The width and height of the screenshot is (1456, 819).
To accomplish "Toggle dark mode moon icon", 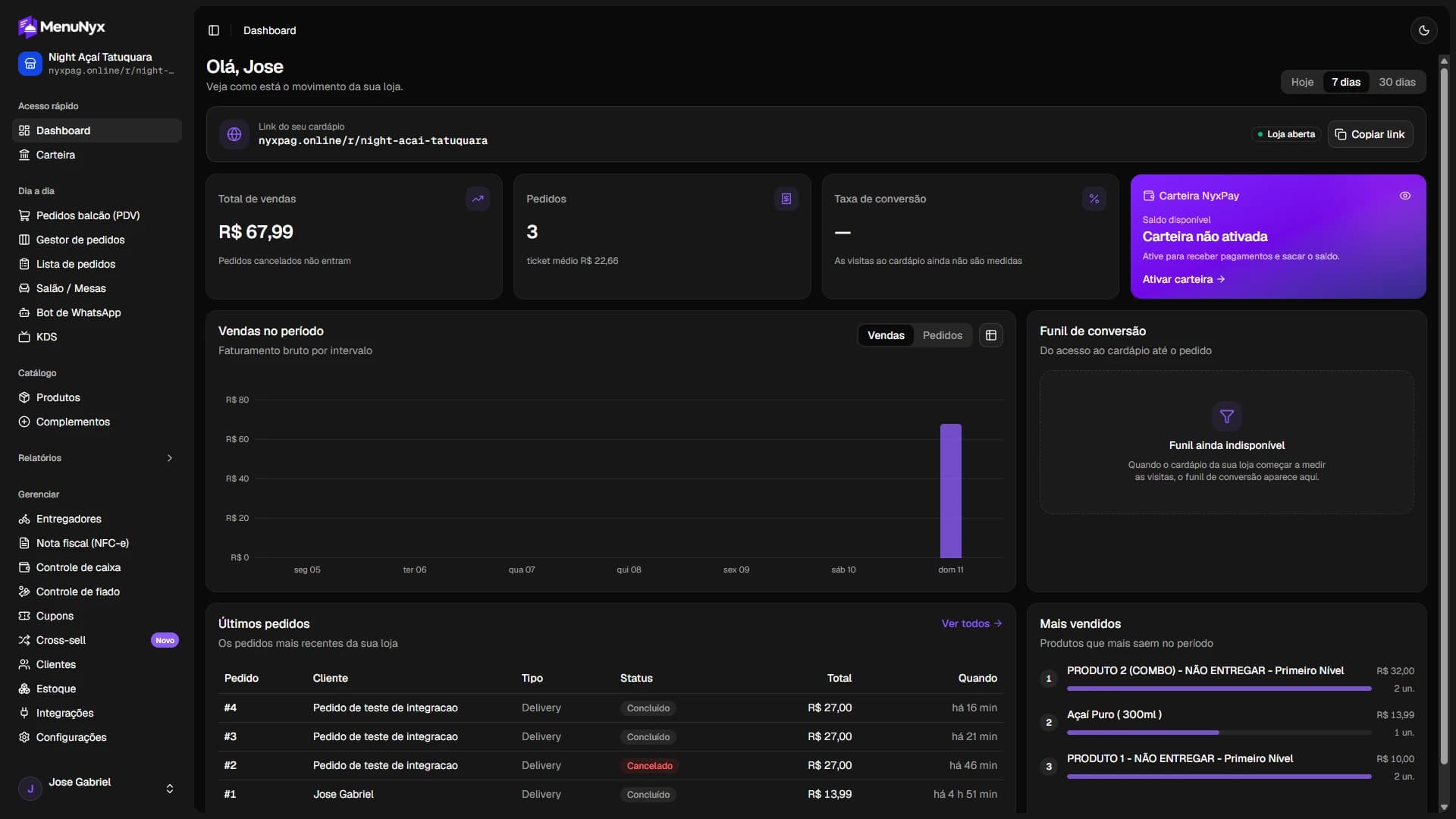I will [x=1423, y=30].
